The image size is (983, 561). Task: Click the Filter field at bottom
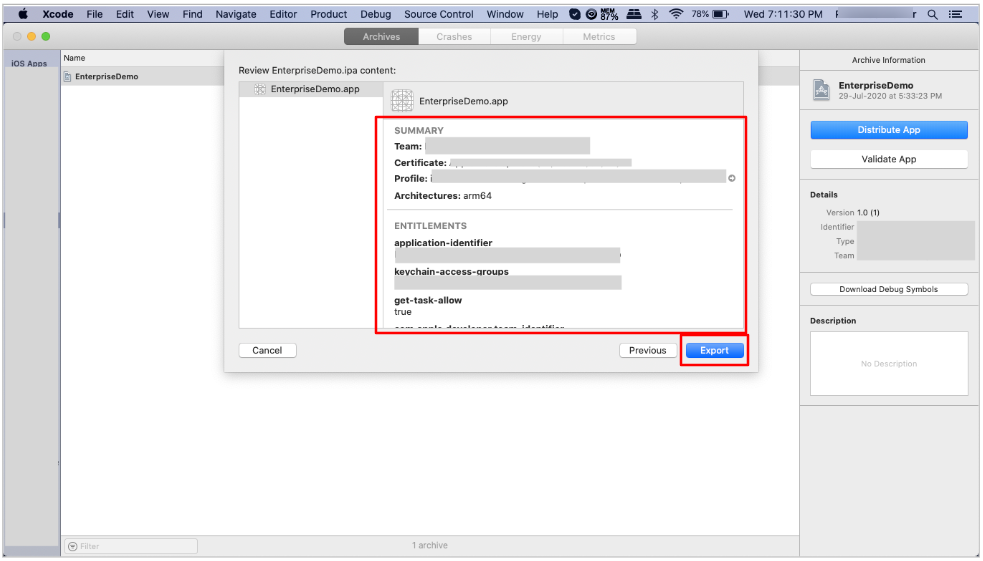coord(131,546)
